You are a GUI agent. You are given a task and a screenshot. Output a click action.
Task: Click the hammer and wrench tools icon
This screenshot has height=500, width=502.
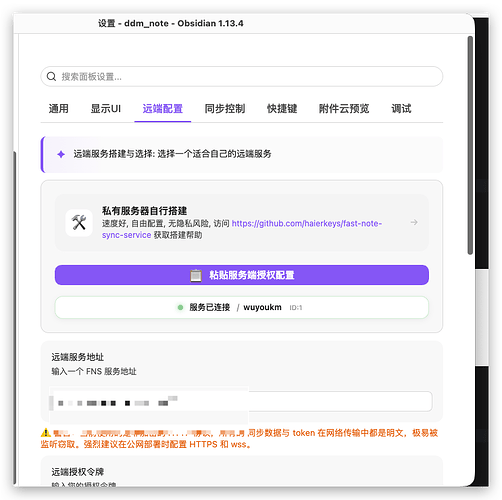click(79, 223)
